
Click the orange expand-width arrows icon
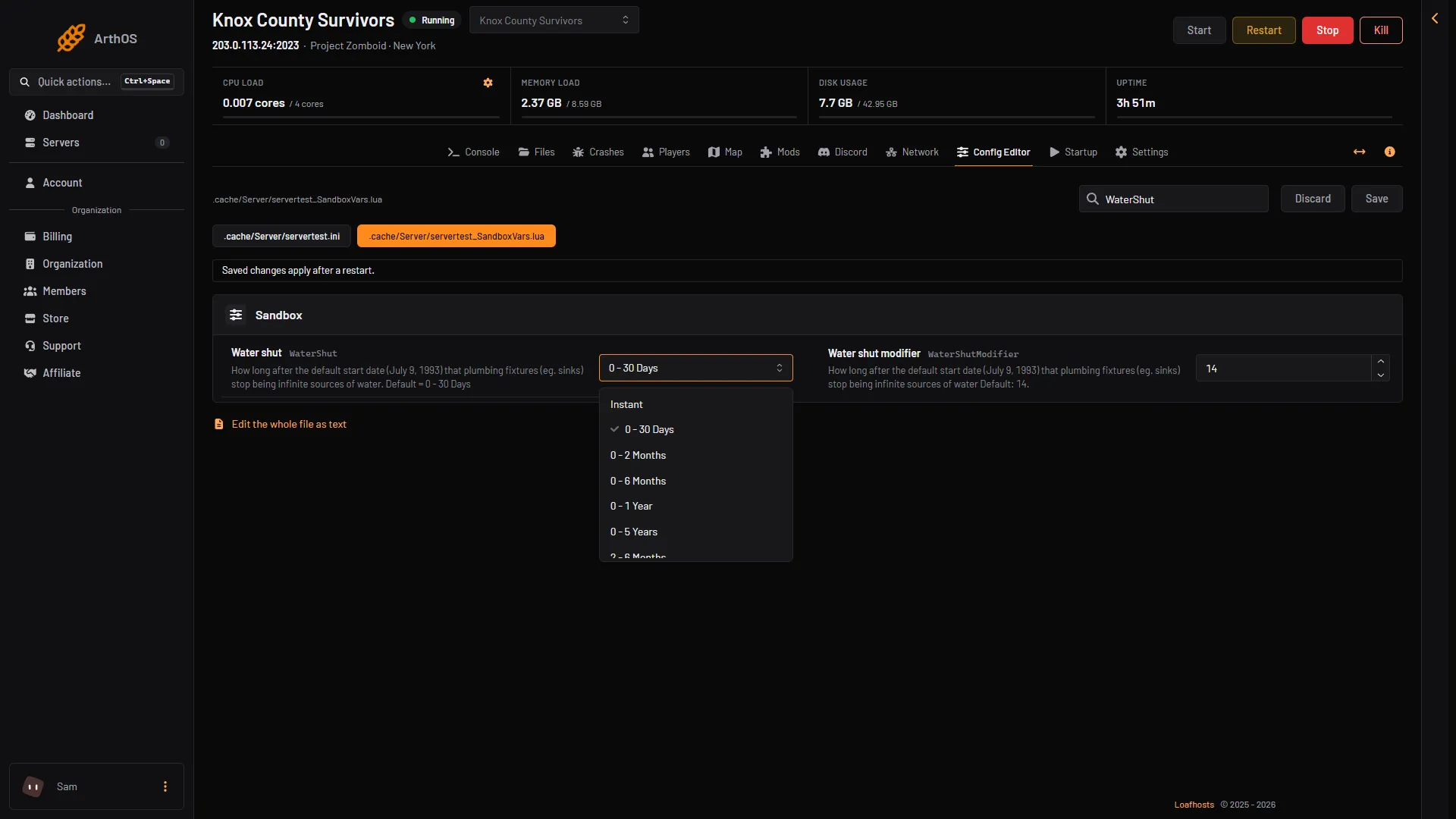tap(1359, 152)
